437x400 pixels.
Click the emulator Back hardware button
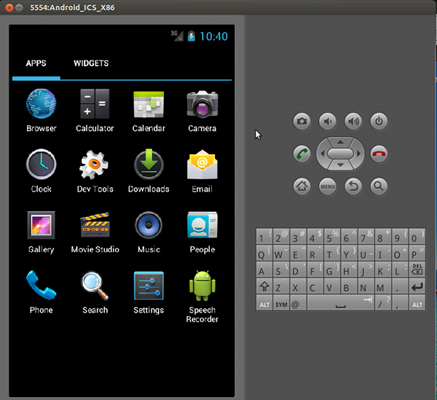pyautogui.click(x=353, y=186)
